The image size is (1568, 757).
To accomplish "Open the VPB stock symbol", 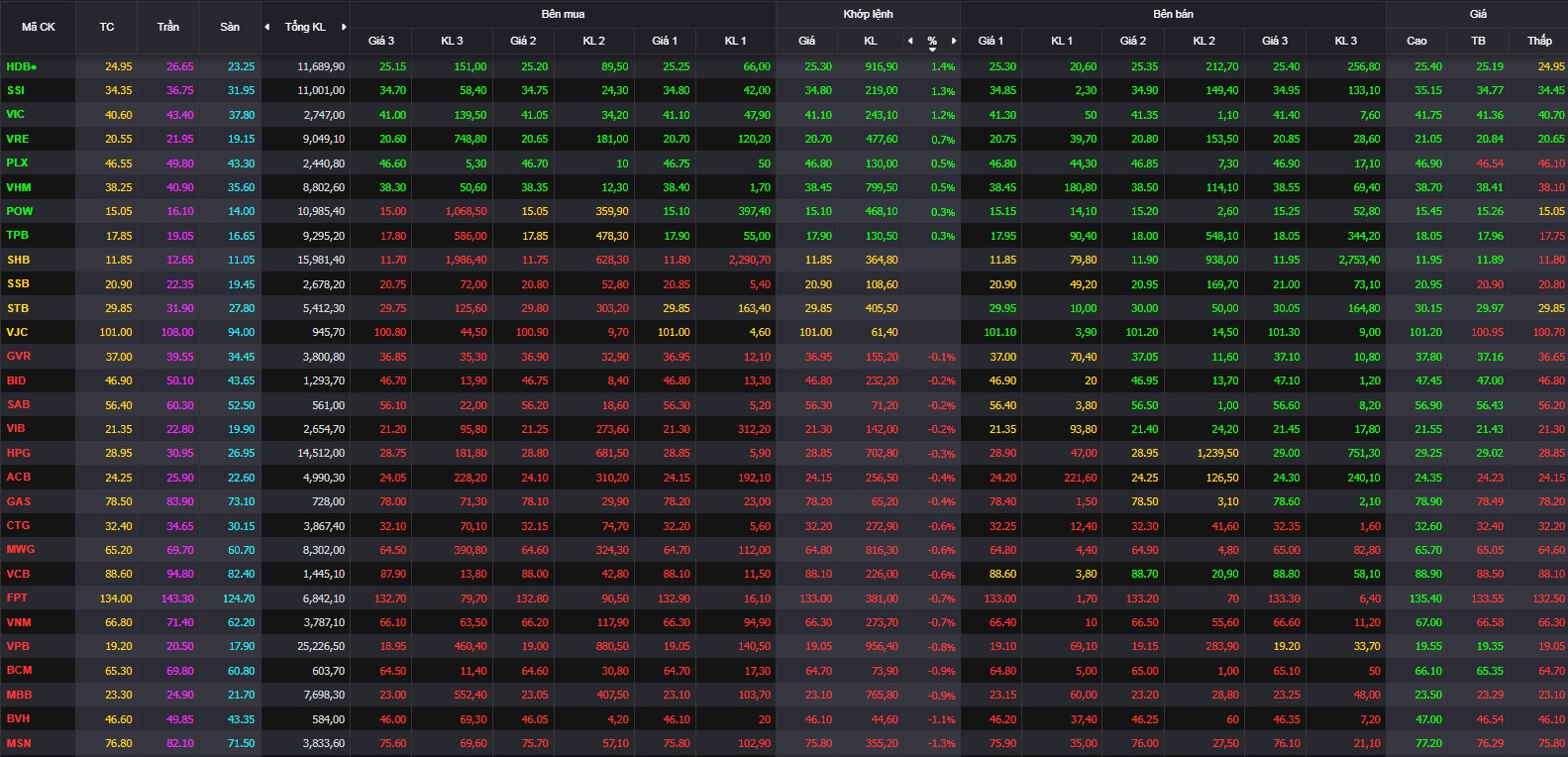I will pos(18,646).
